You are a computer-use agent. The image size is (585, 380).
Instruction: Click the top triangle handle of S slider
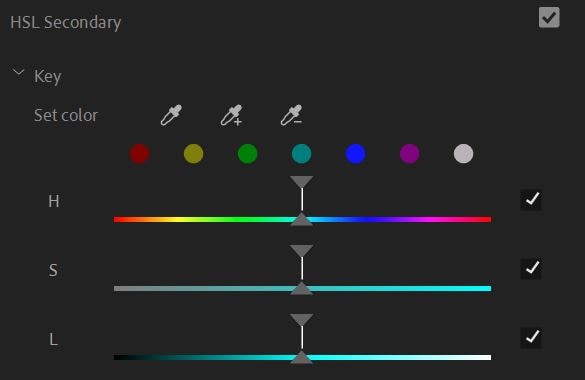[x=301, y=251]
